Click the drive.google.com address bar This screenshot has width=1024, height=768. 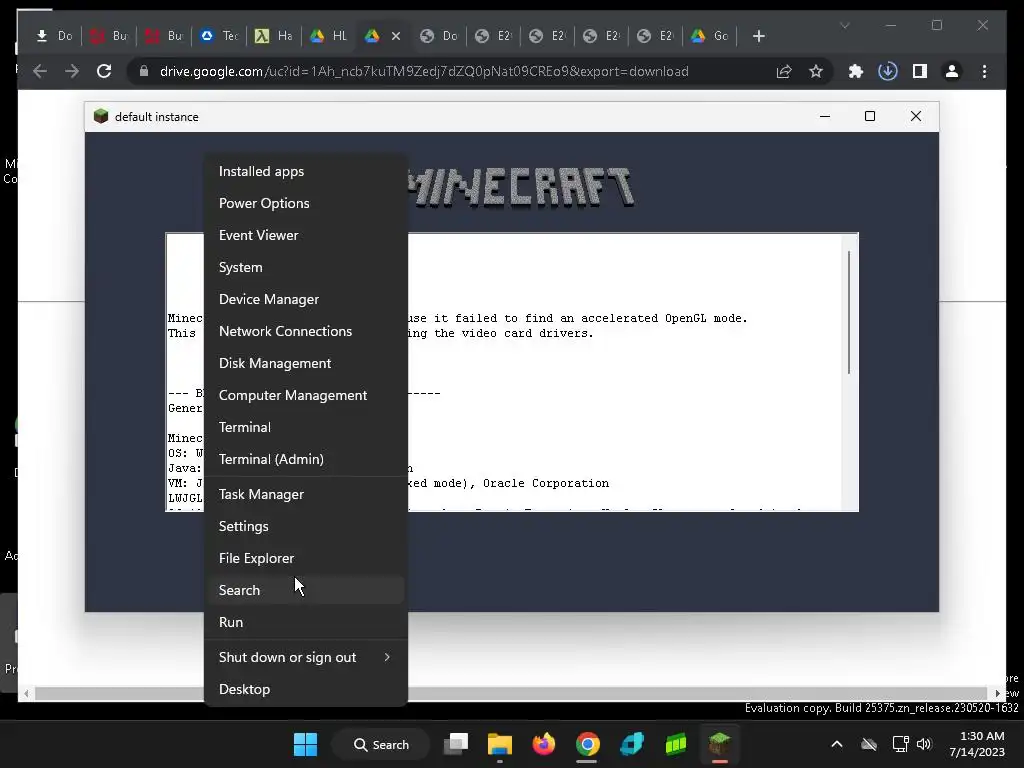(x=424, y=71)
